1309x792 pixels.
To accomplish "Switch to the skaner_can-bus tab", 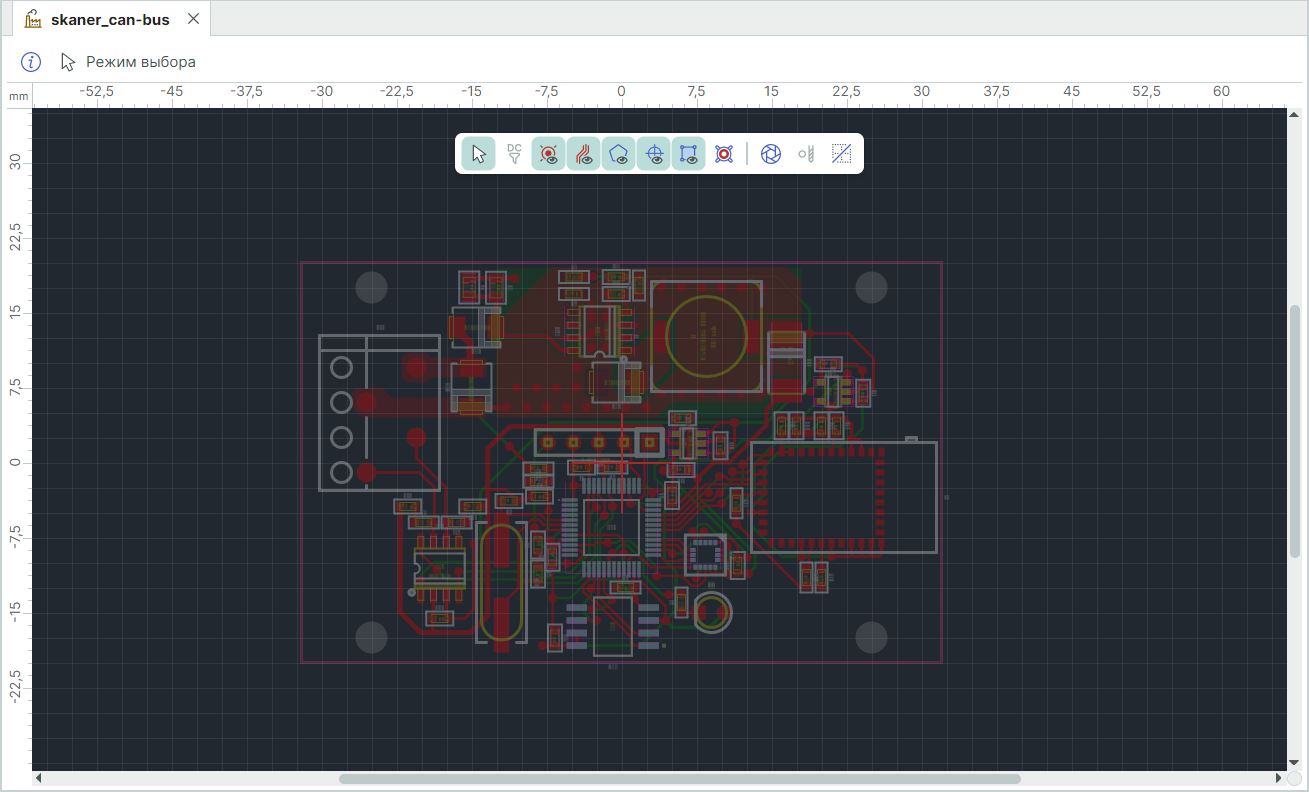I will (x=110, y=19).
